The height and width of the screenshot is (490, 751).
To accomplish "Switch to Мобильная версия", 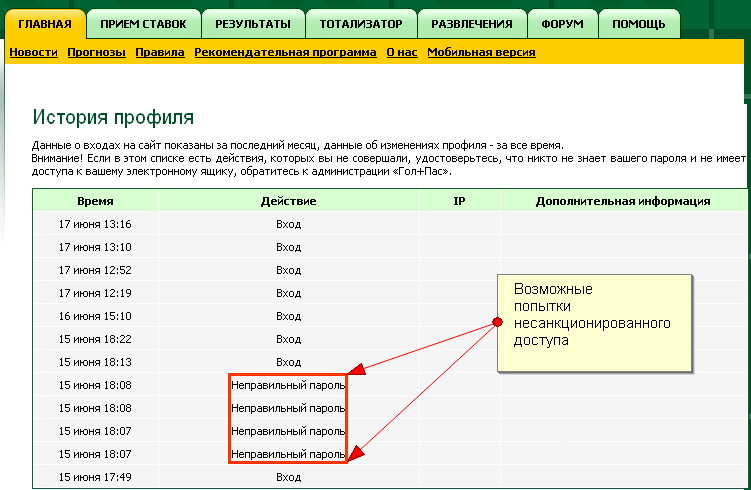I will [x=481, y=52].
